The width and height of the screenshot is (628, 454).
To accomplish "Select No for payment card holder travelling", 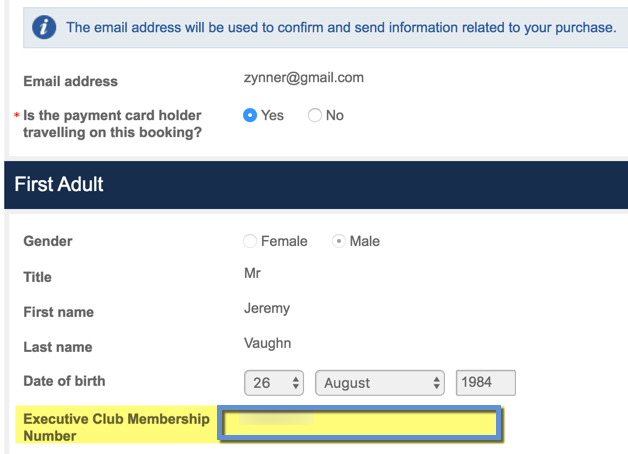I will click(315, 115).
